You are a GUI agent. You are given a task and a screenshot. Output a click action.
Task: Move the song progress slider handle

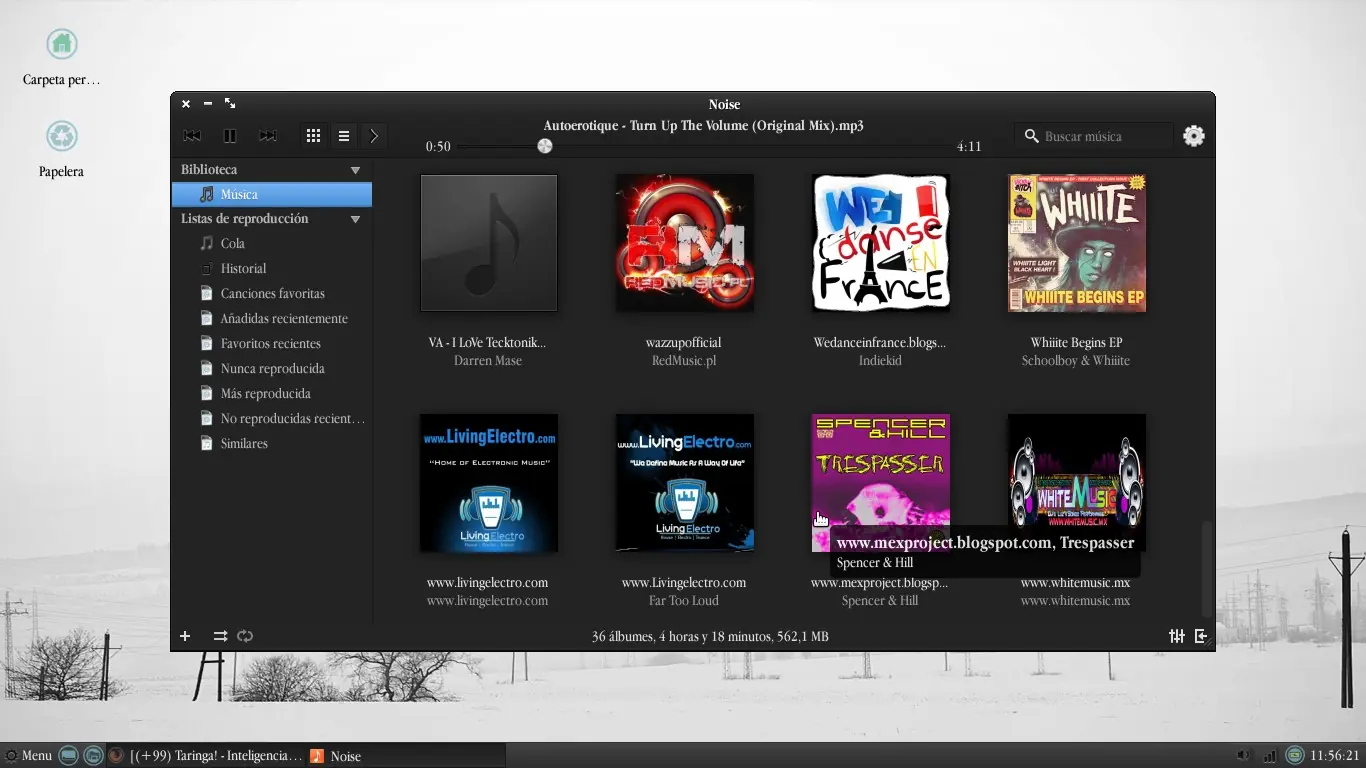click(x=545, y=146)
